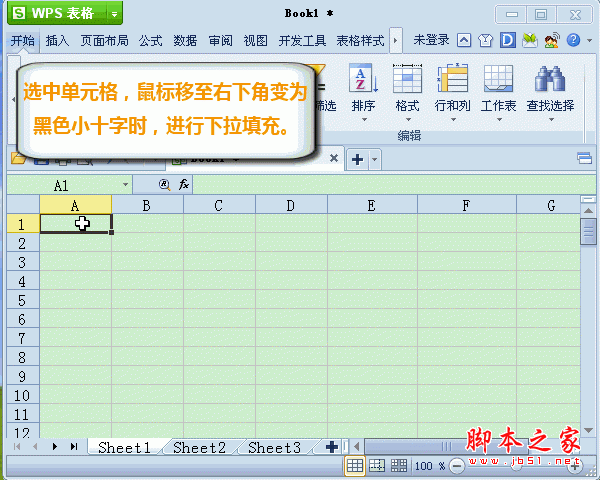
Task: Expand the 工作表 dropdown arrow
Action: [x=499, y=119]
